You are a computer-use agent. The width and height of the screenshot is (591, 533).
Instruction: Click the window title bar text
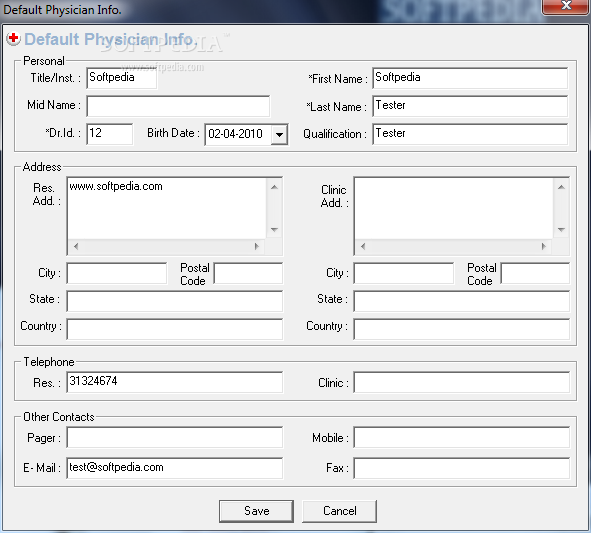62,10
